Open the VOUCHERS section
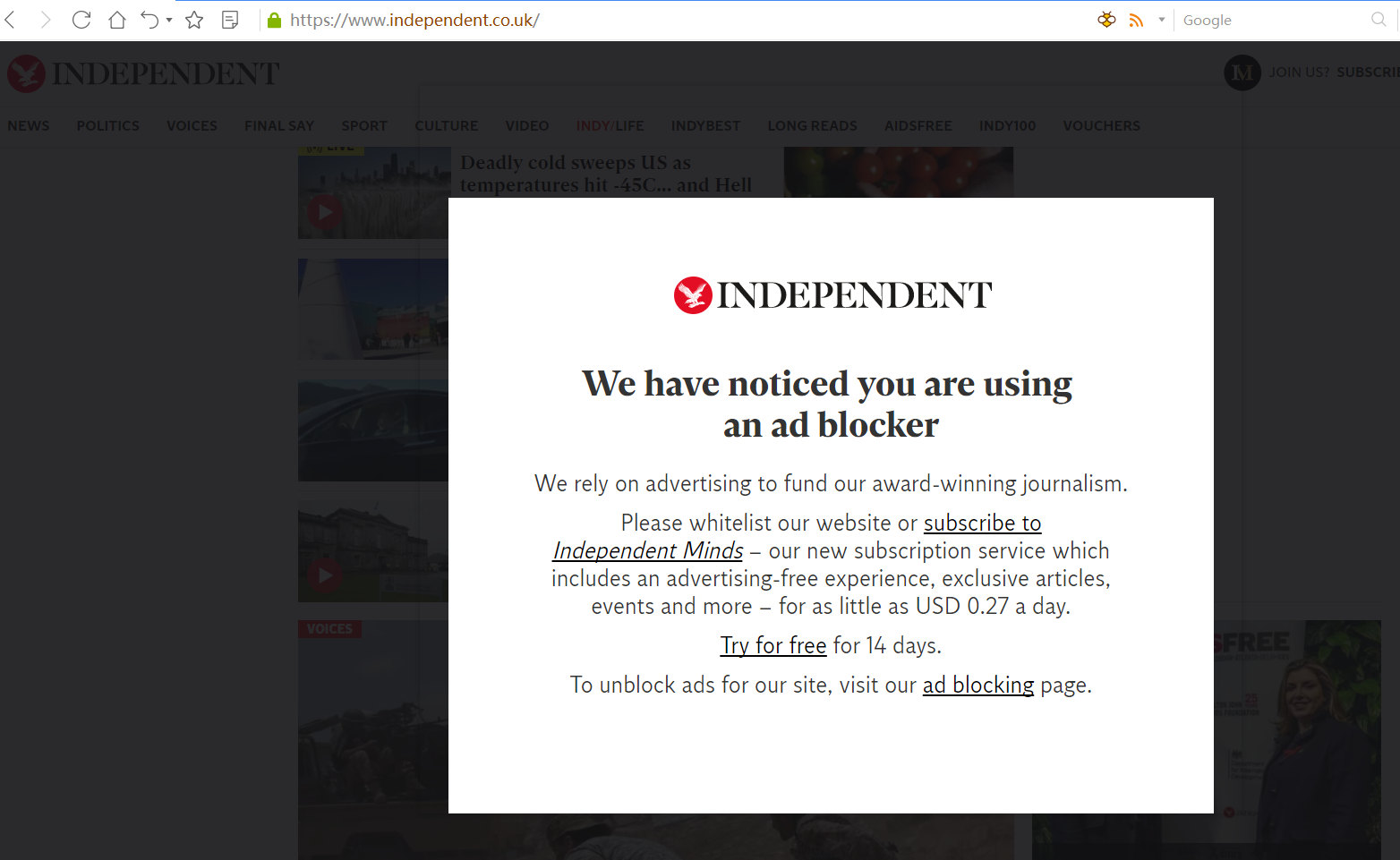This screenshot has height=860, width=1400. [1102, 126]
